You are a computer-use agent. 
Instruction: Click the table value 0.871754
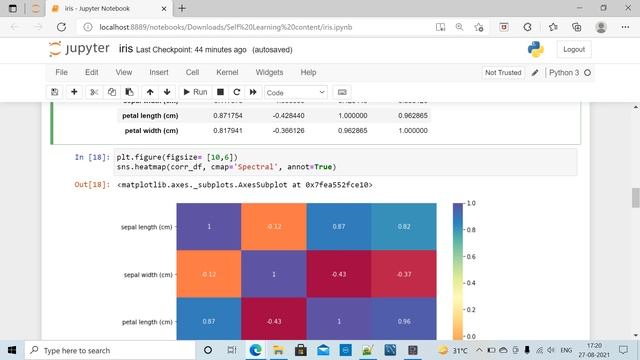click(228, 116)
